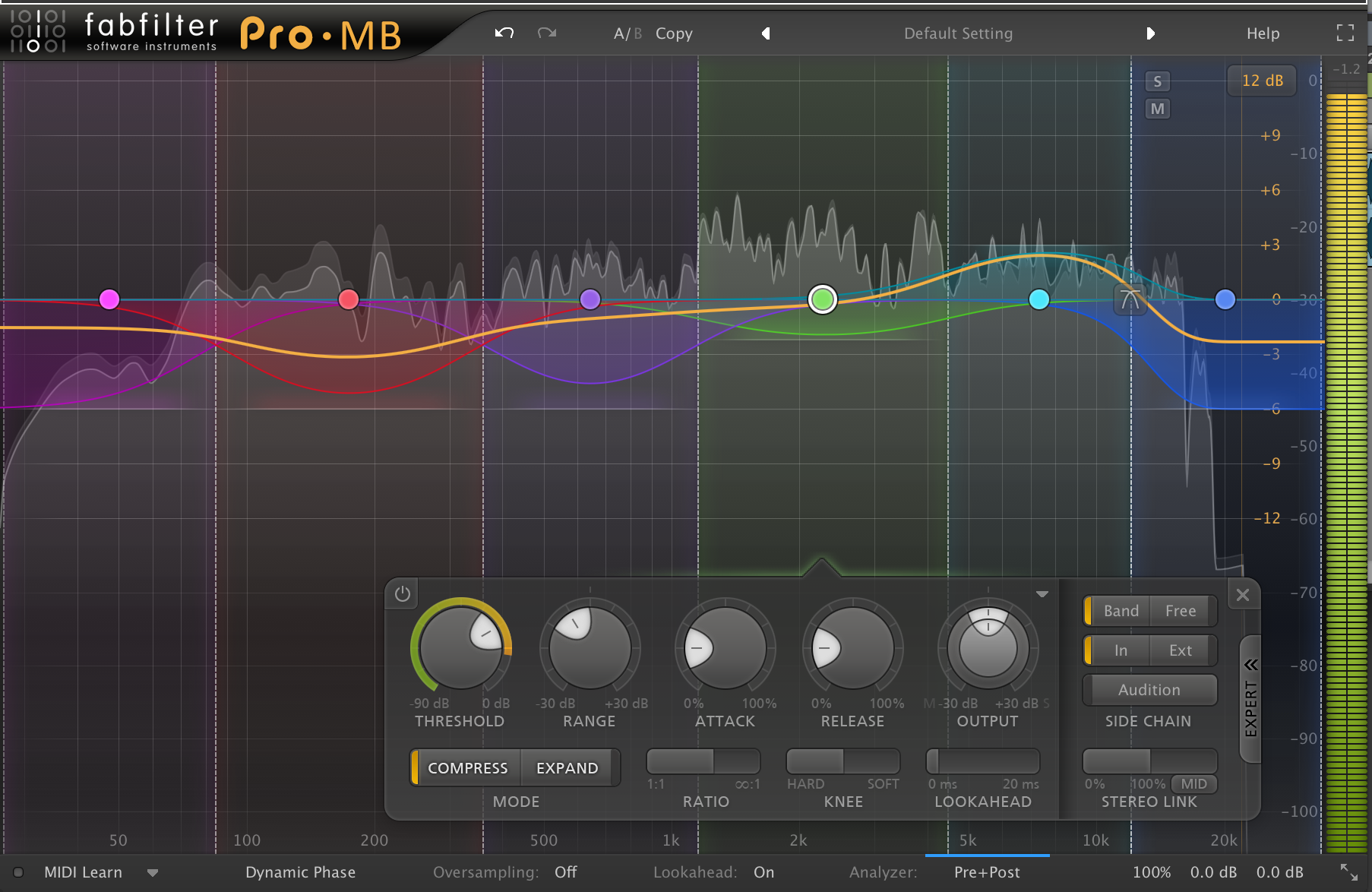Open the Default Setting preset menu

[958, 33]
